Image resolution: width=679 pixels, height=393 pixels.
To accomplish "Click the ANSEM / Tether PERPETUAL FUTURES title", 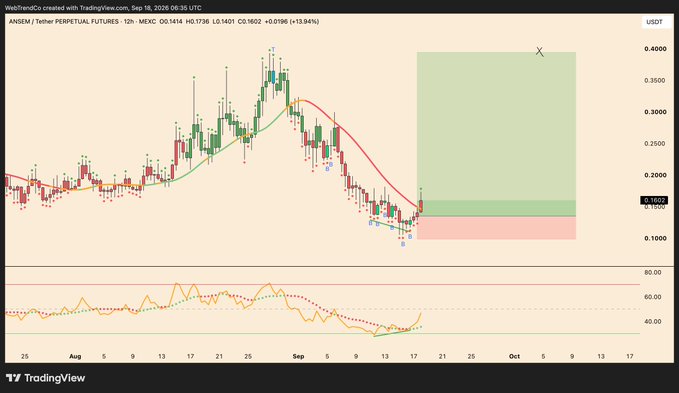I will pos(64,21).
